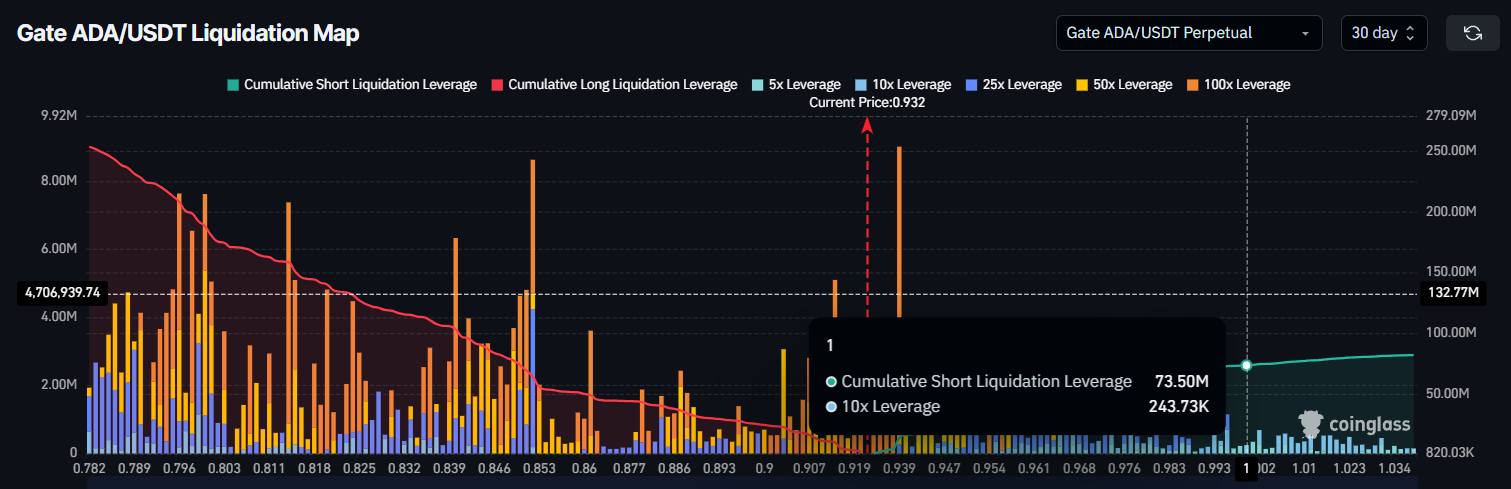Viewport: 1511px width, 489px height.
Task: Toggle the 100x Leverage legend series
Action: [1238, 85]
